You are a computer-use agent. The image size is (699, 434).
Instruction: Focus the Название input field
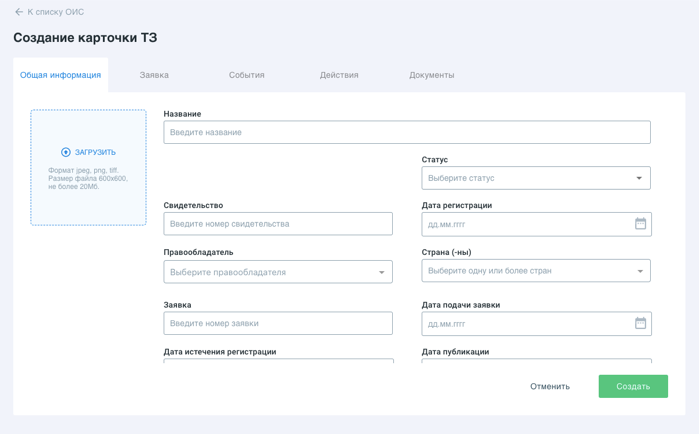(x=407, y=132)
